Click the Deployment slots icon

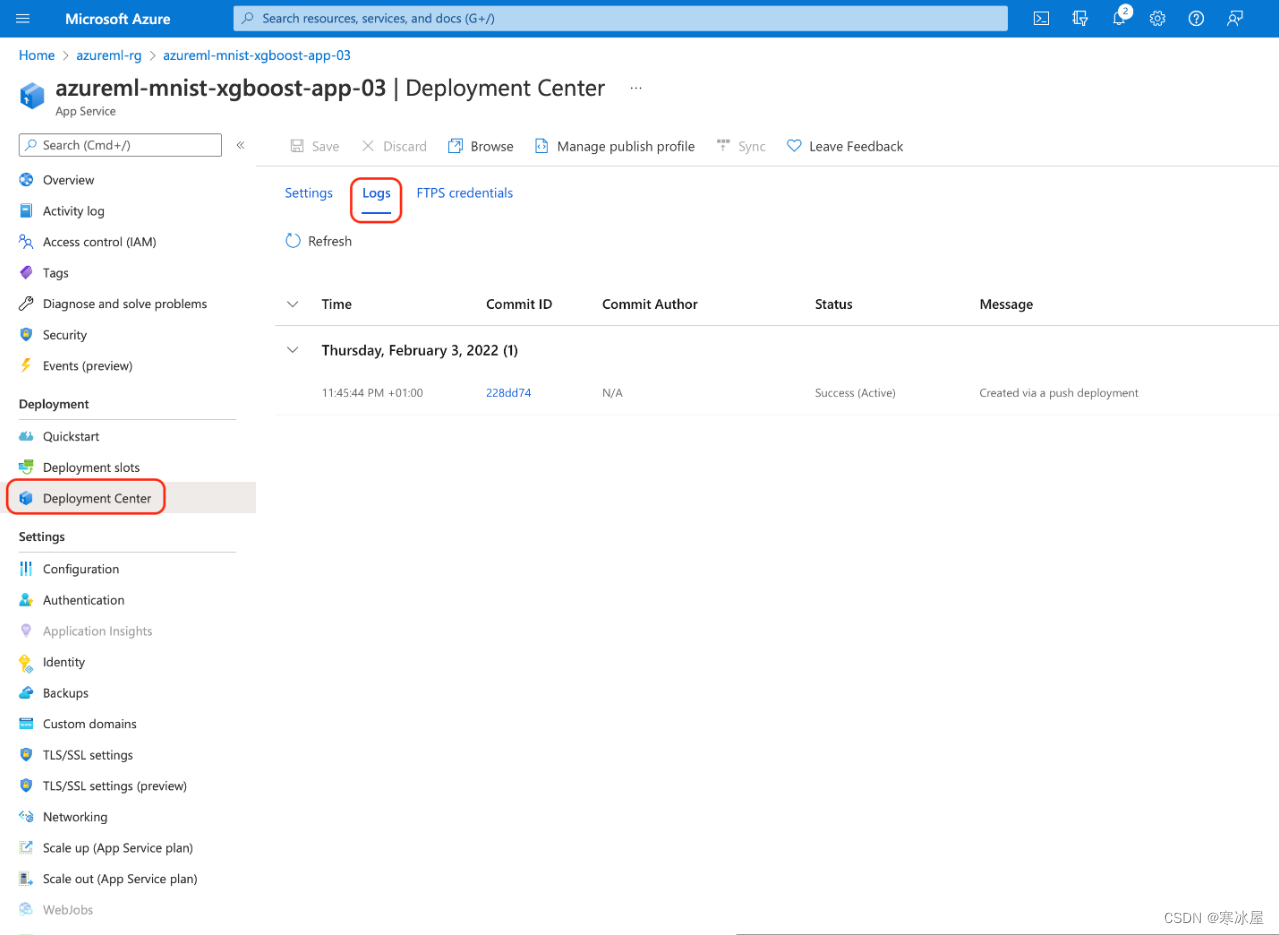pyautogui.click(x=26, y=468)
